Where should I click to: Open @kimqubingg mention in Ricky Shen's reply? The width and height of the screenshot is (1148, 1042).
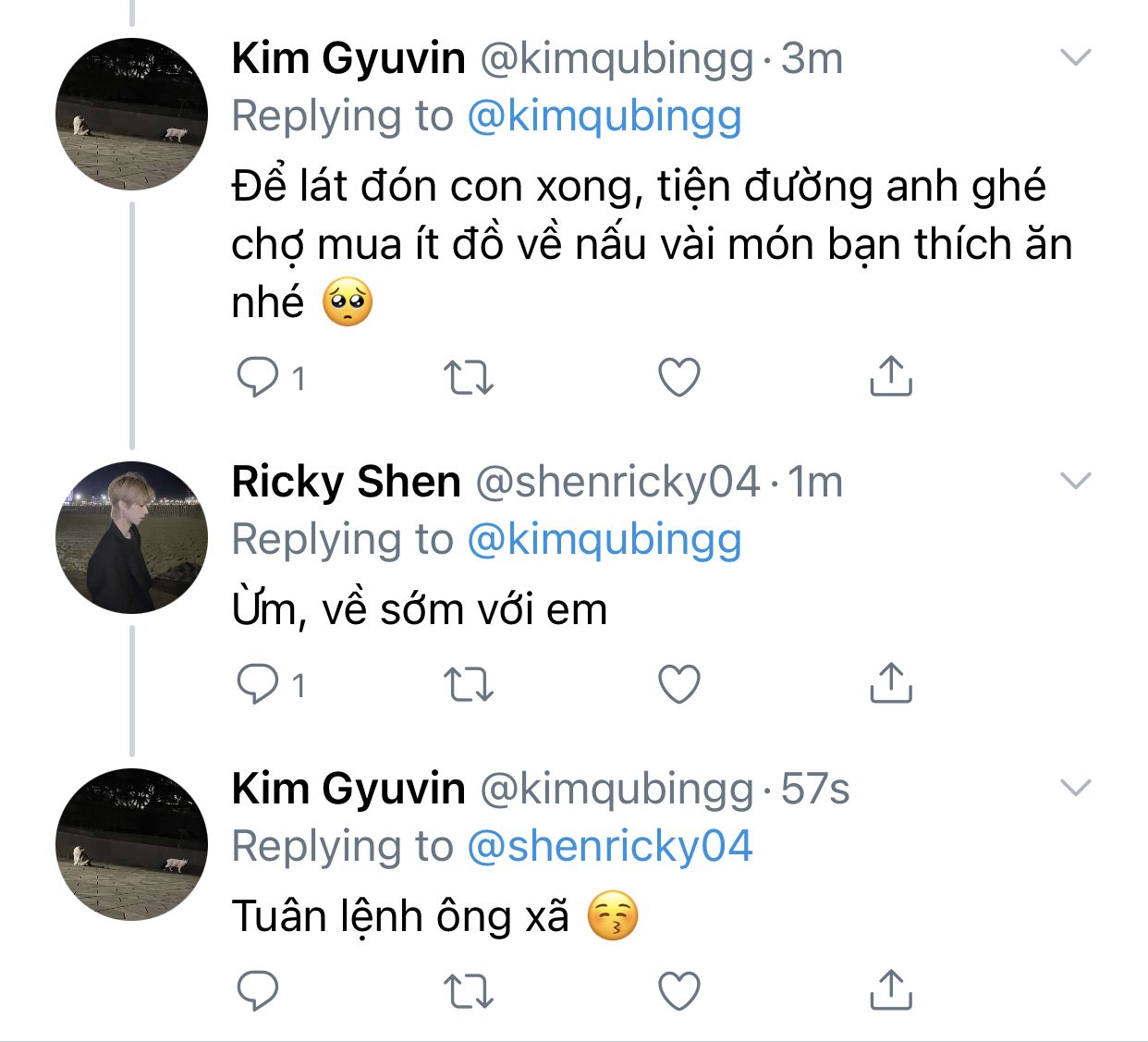(605, 540)
